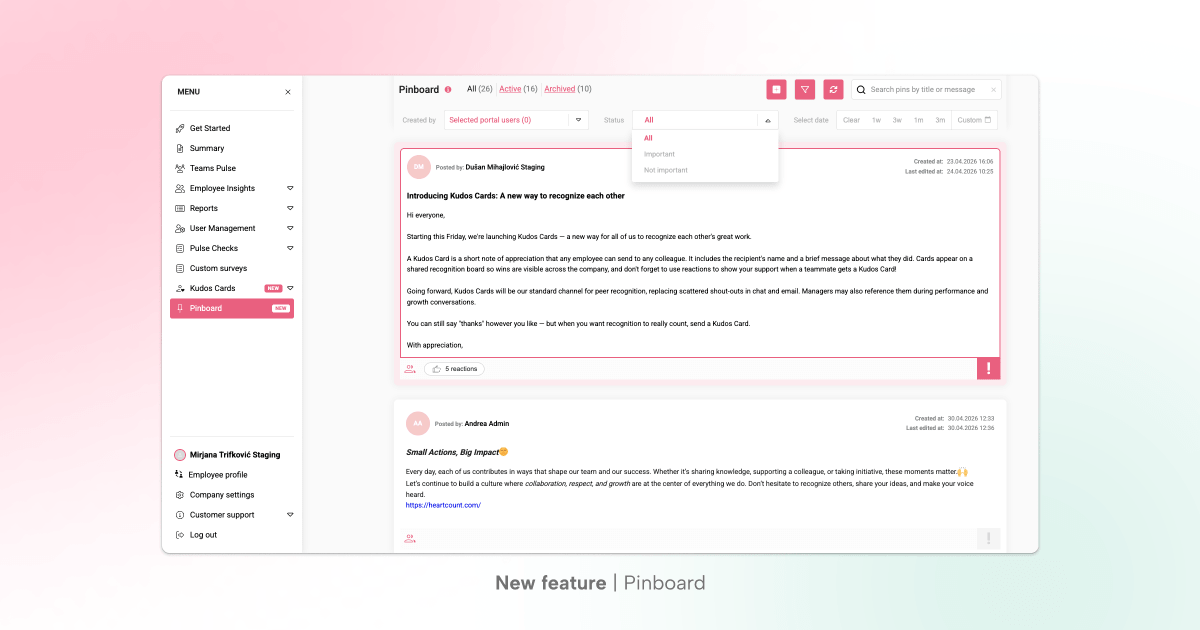Toggle the grey important flag on Andrea's post
This screenshot has height=630, width=1200.
pos(988,539)
